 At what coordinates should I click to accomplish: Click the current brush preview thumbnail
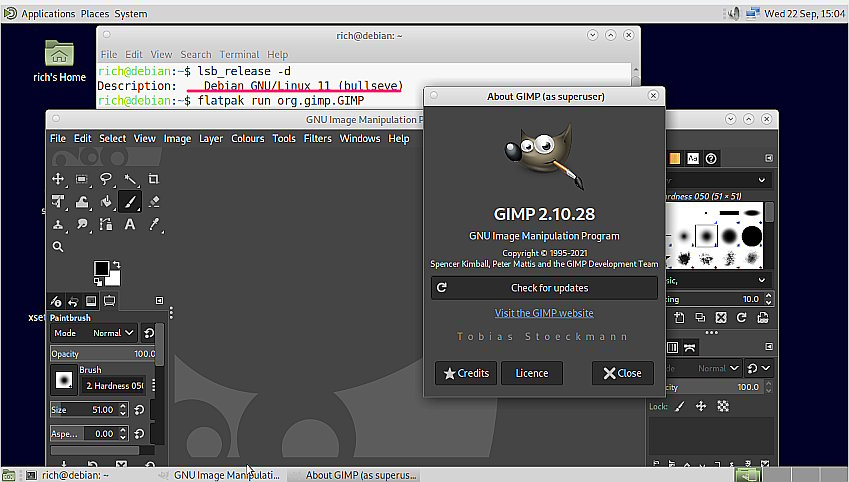64,380
